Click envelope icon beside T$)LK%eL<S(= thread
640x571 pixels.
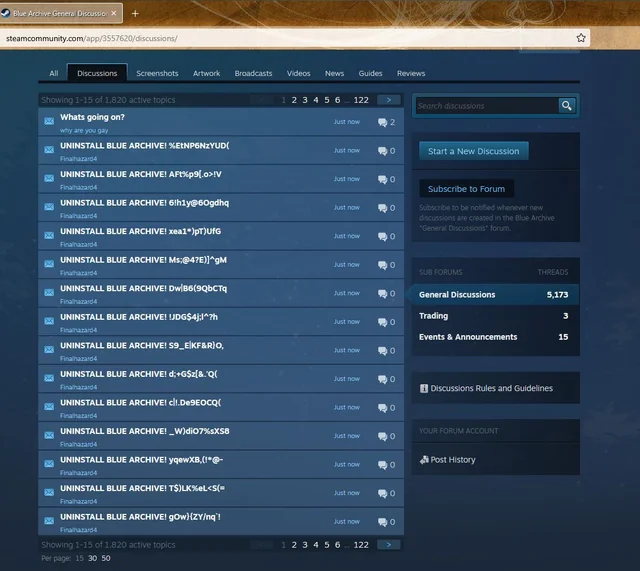[49, 493]
